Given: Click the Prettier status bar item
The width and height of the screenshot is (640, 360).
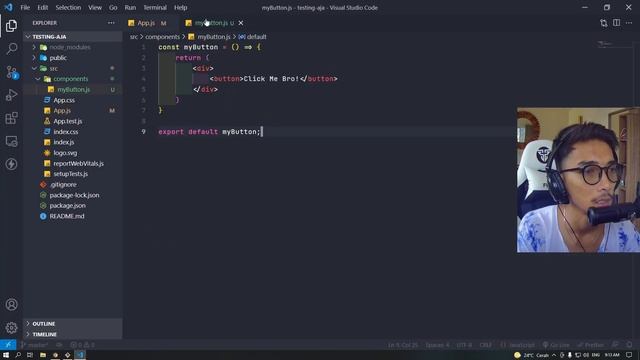Looking at the screenshot, I should click(x=591, y=345).
